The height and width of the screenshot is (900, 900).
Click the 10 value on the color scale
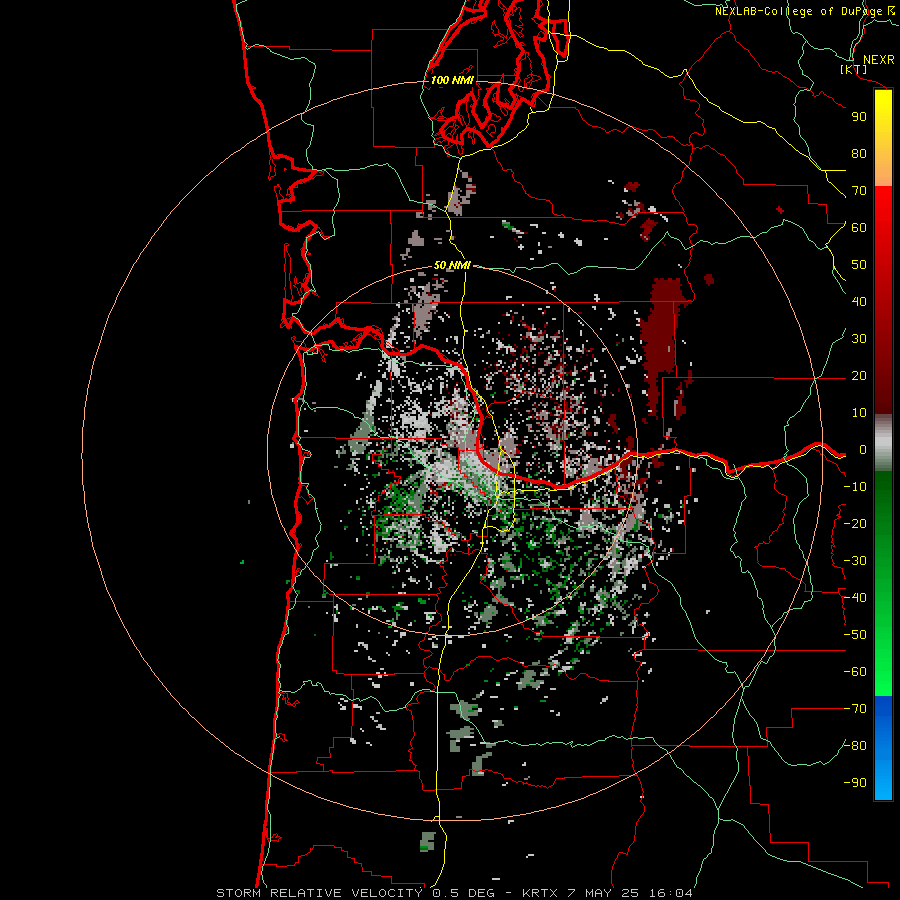859,413
